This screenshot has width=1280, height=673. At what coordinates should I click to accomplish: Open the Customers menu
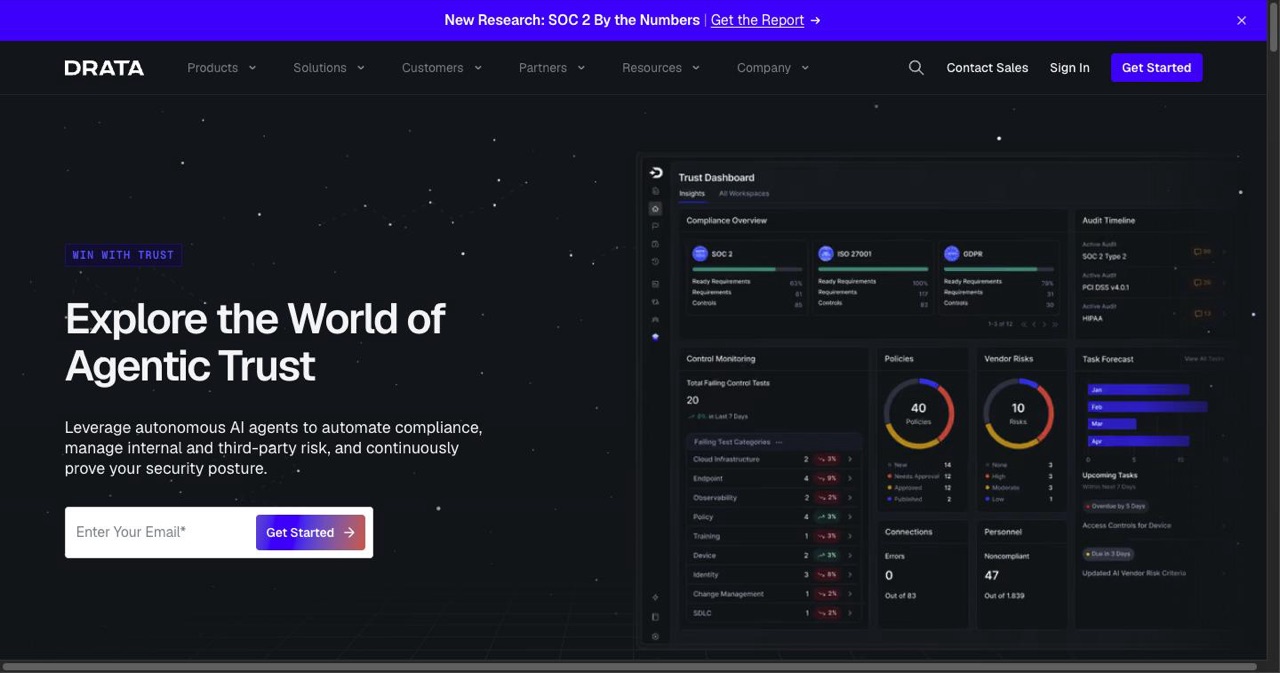(x=442, y=68)
